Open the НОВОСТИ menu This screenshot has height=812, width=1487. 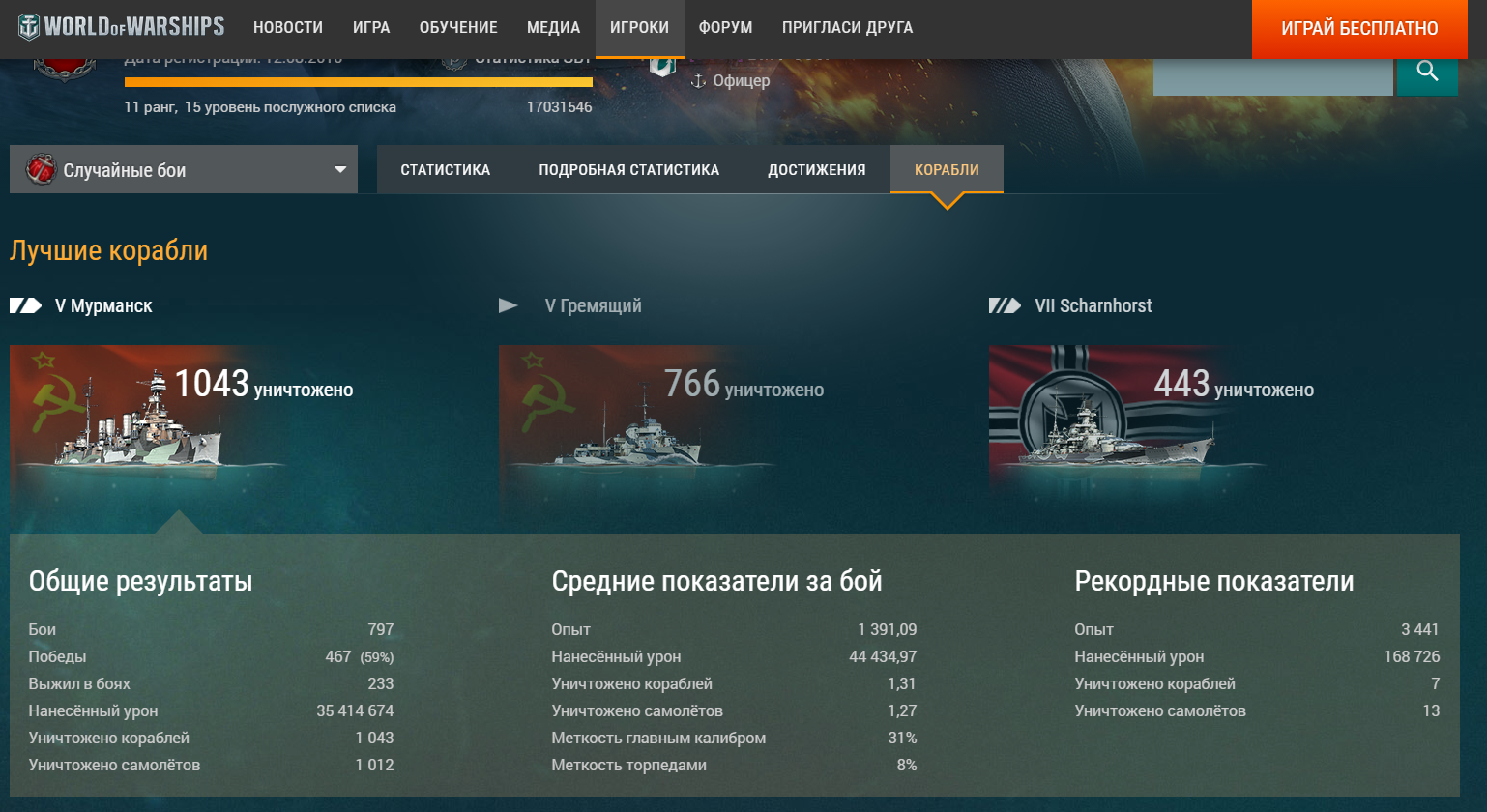point(288,28)
